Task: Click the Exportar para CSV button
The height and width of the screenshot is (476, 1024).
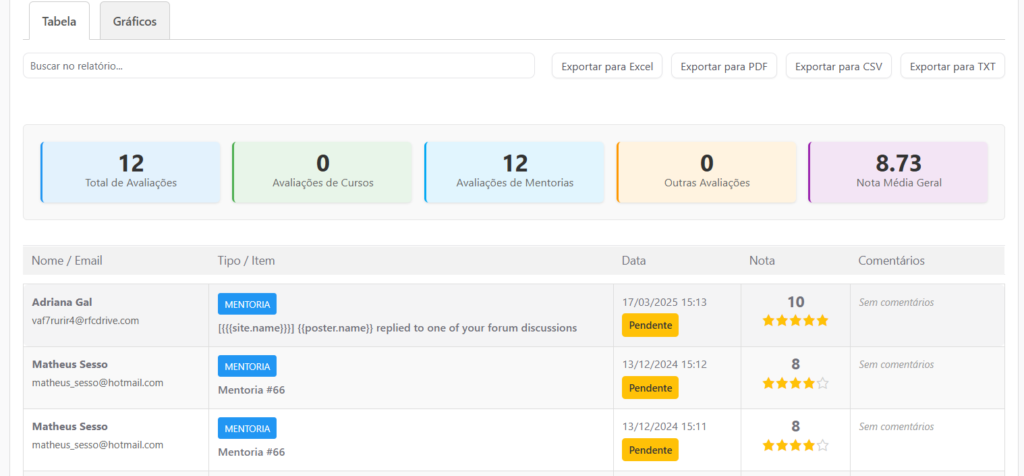Action: [x=838, y=66]
